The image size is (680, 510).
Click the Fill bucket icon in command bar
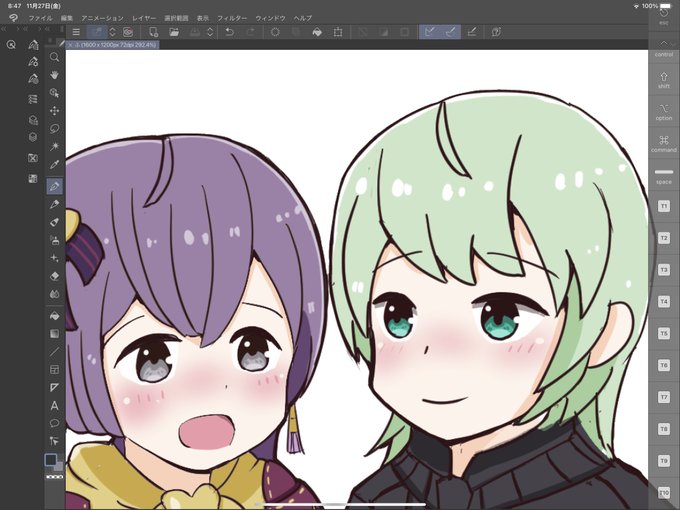click(317, 32)
